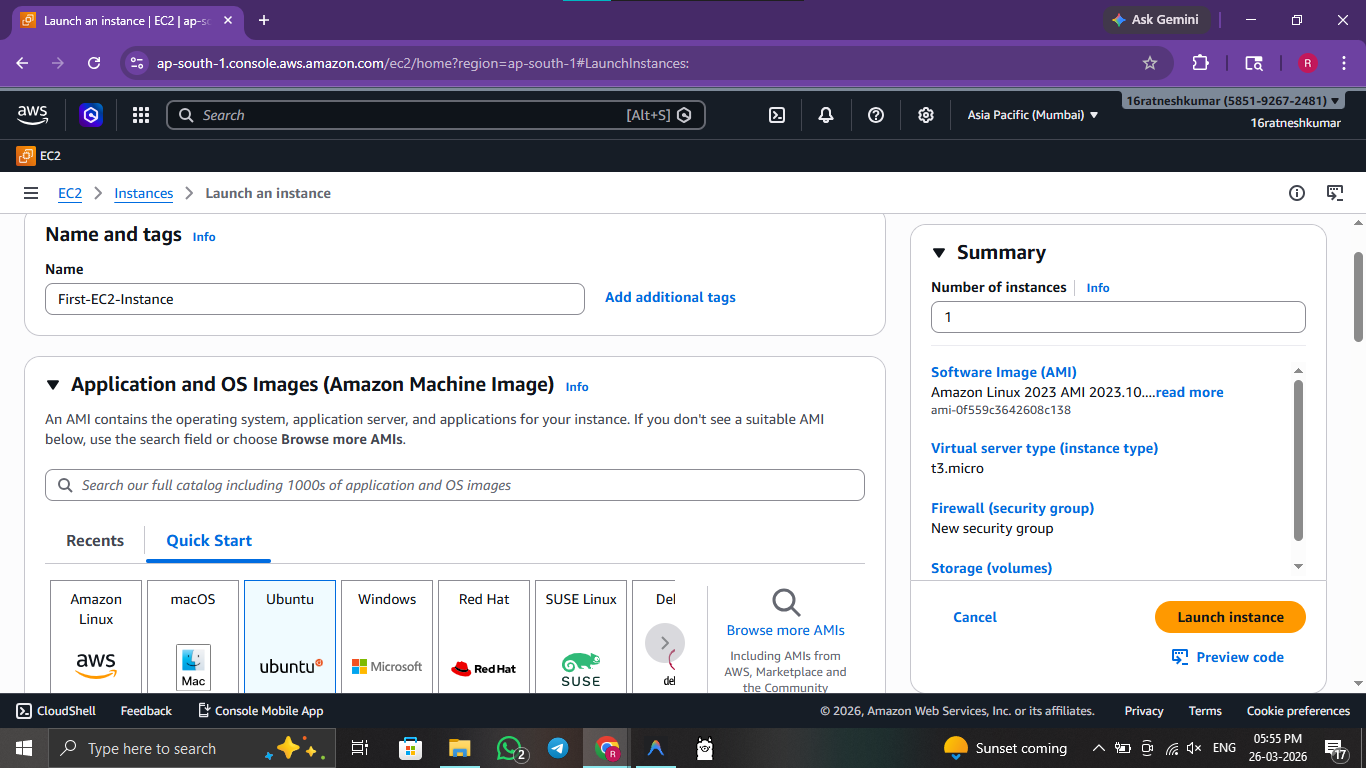Viewport: 1366px width, 768px height.
Task: Click the Launch instance button
Action: click(x=1230, y=617)
